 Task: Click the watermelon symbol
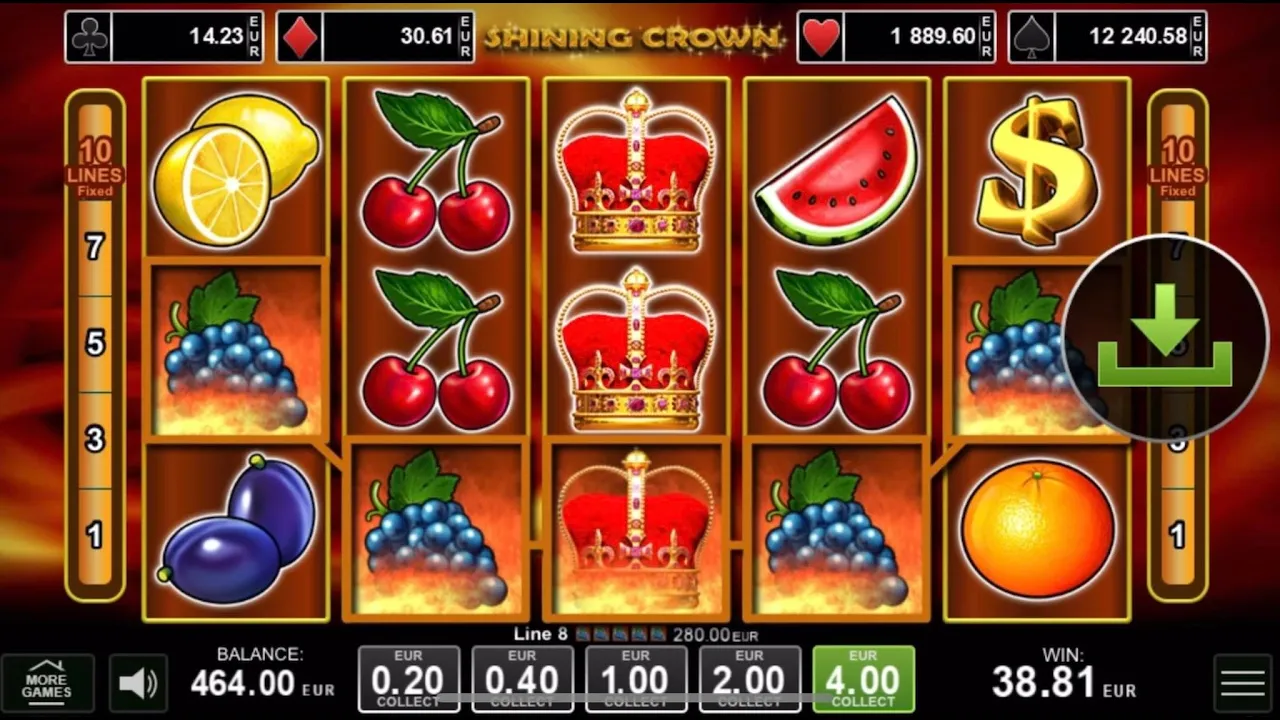click(x=836, y=170)
